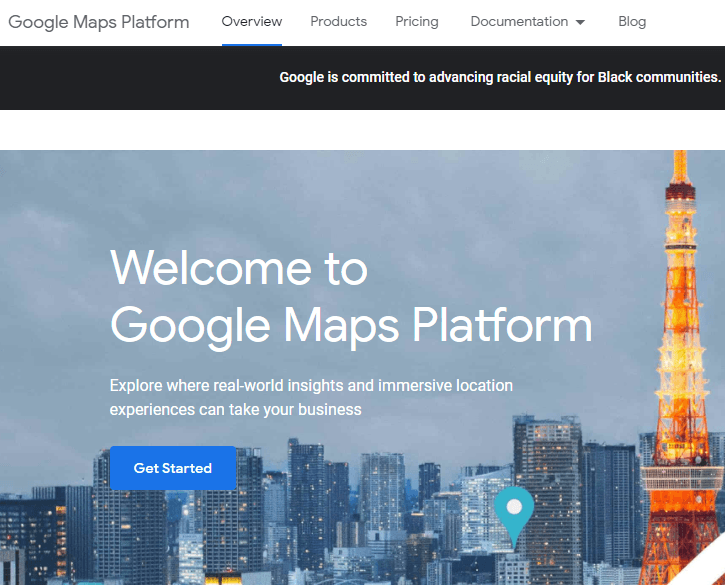Viewport: 725px width, 585px height.
Task: Open the Products tab
Action: tap(338, 22)
